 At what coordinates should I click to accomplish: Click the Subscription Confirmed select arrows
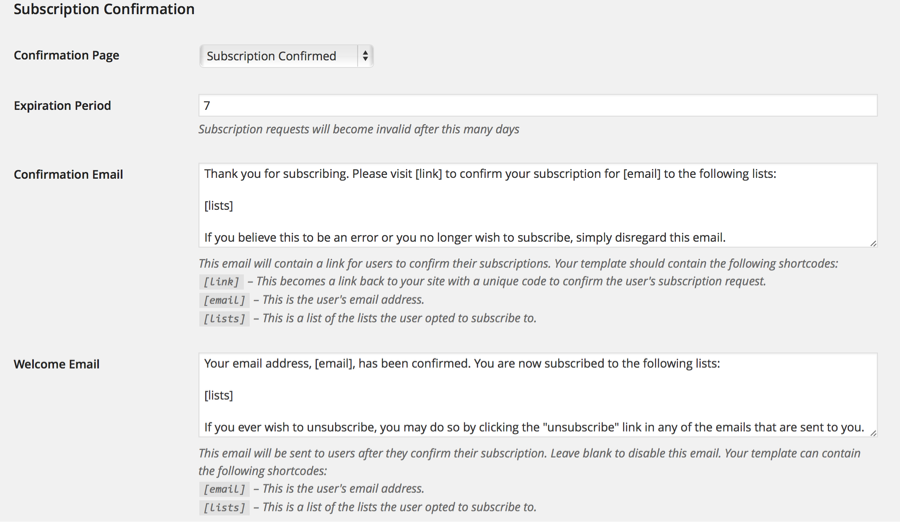tap(365, 56)
